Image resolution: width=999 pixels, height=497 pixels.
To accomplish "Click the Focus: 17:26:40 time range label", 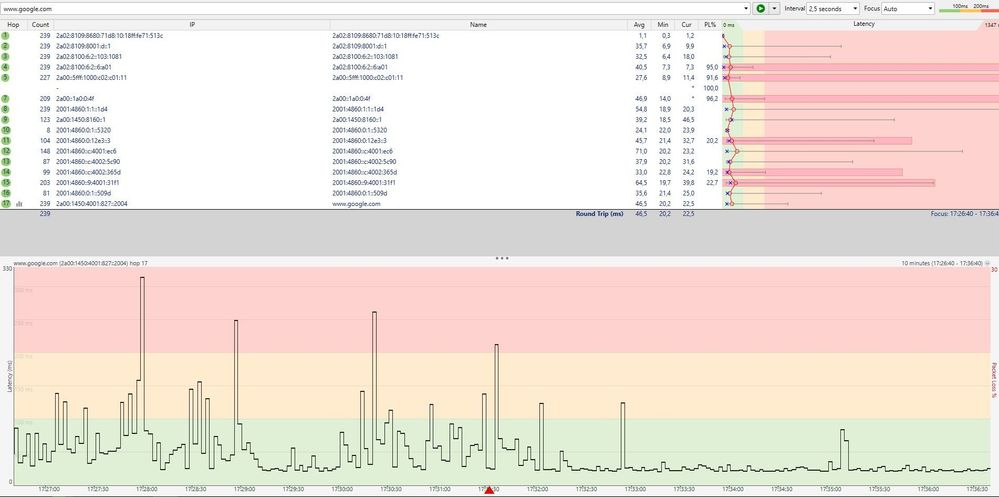I will tap(965, 214).
